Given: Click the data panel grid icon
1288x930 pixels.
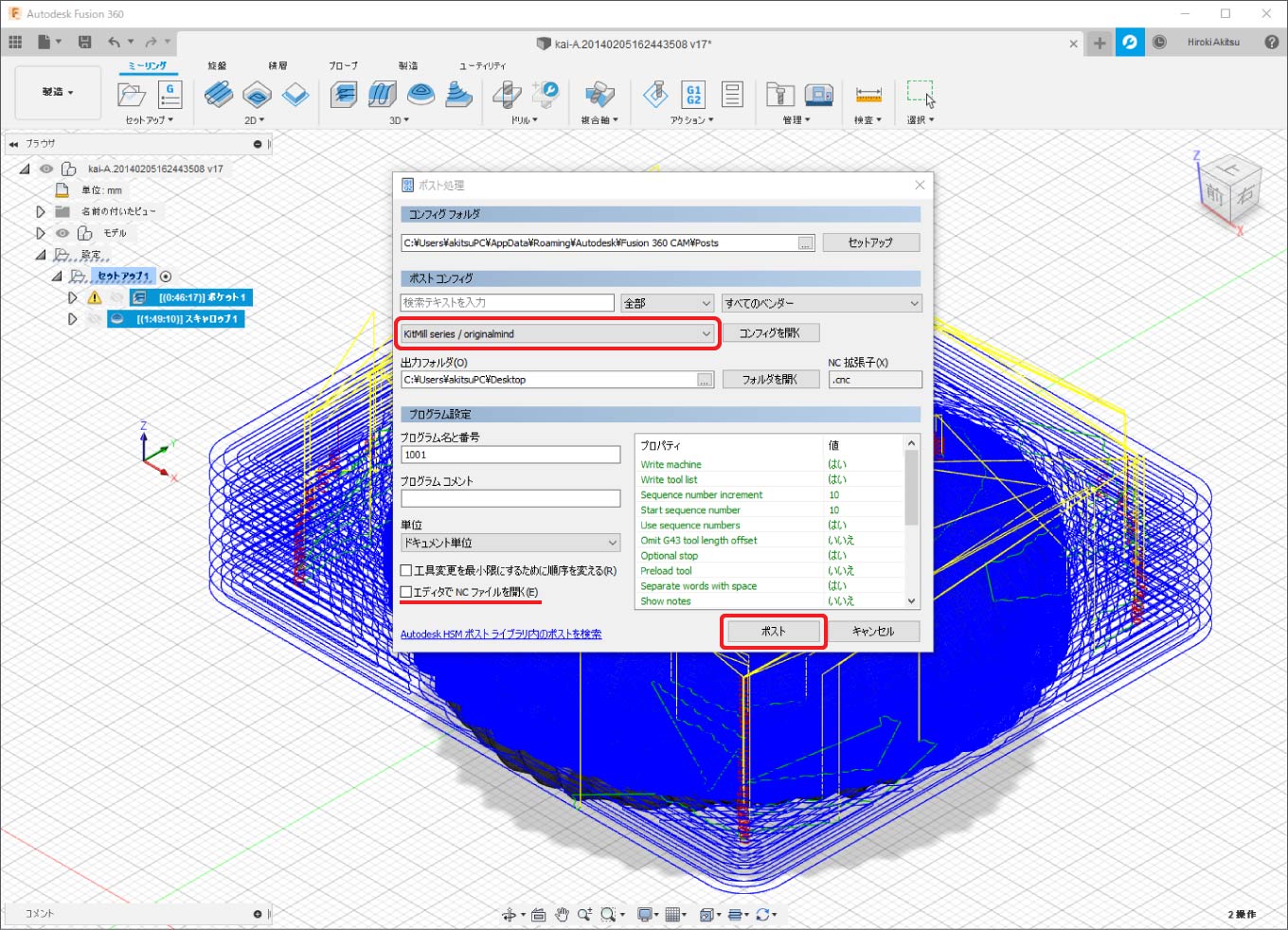Looking at the screenshot, I should pos(15,42).
